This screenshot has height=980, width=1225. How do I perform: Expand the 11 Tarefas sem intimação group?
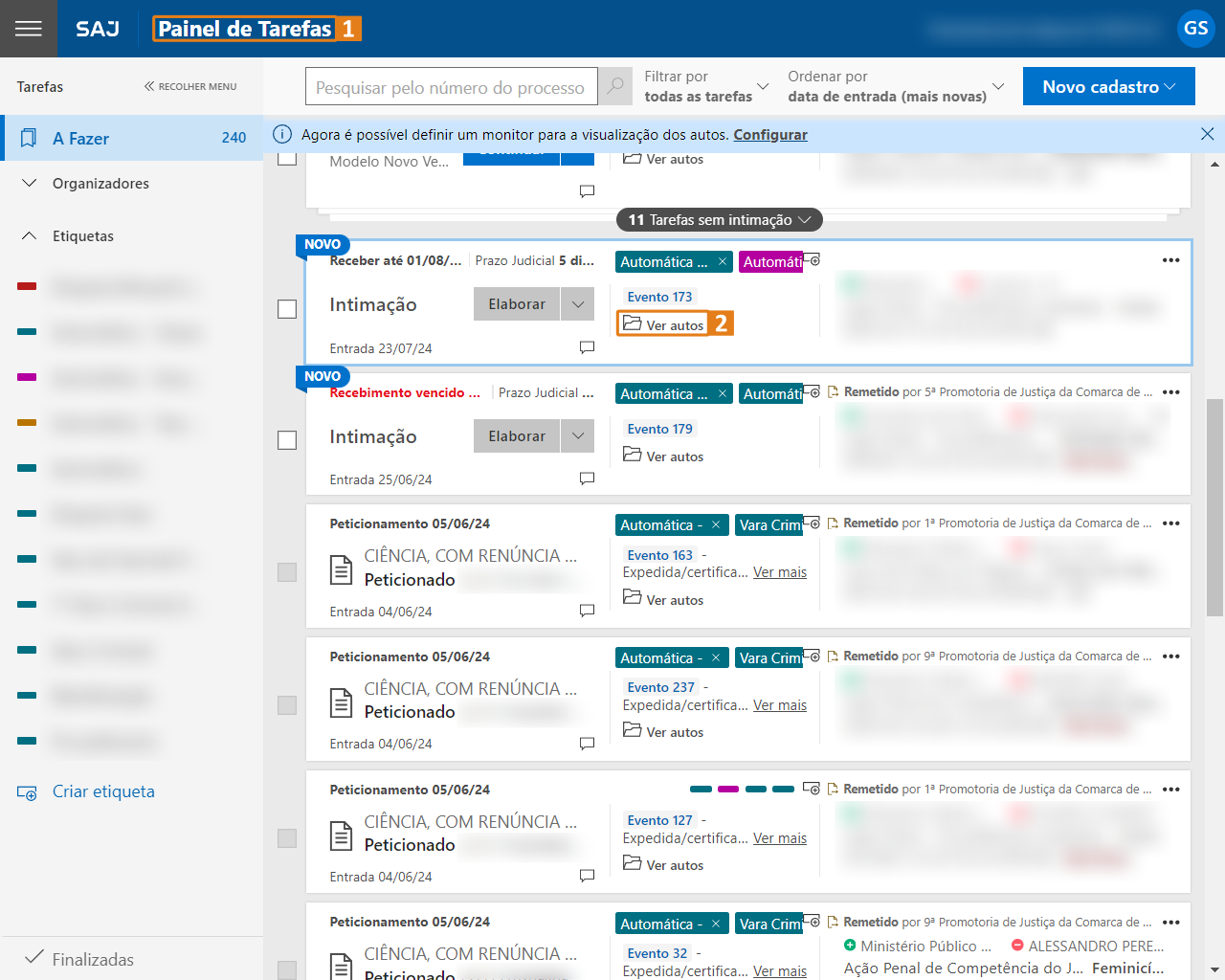click(719, 220)
